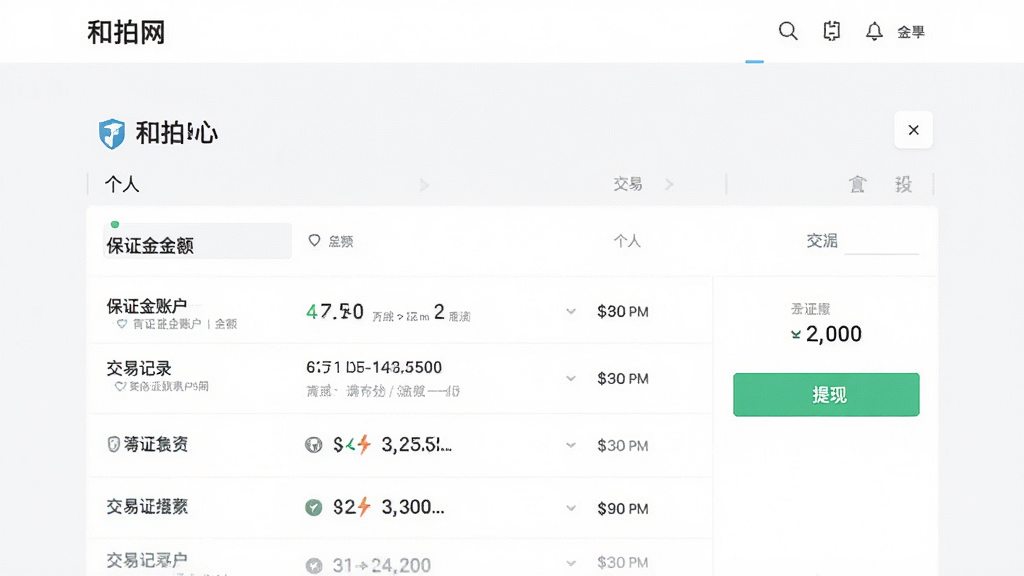
Task: Click the lightning icon before 3,300
Action: 364,507
